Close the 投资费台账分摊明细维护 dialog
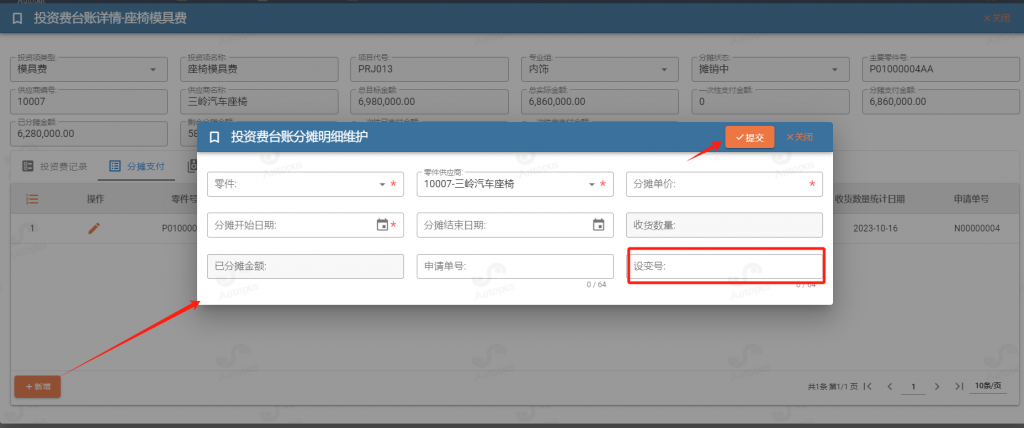The width and height of the screenshot is (1024, 428). tap(799, 137)
